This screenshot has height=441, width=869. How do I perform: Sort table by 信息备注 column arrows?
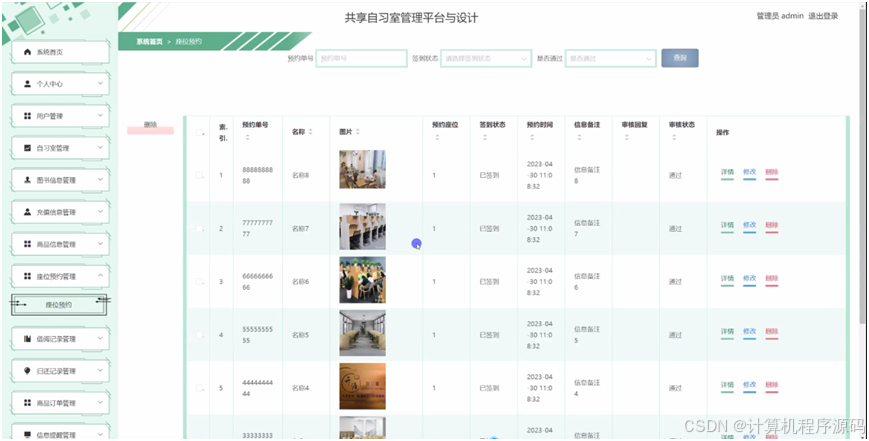(579, 137)
